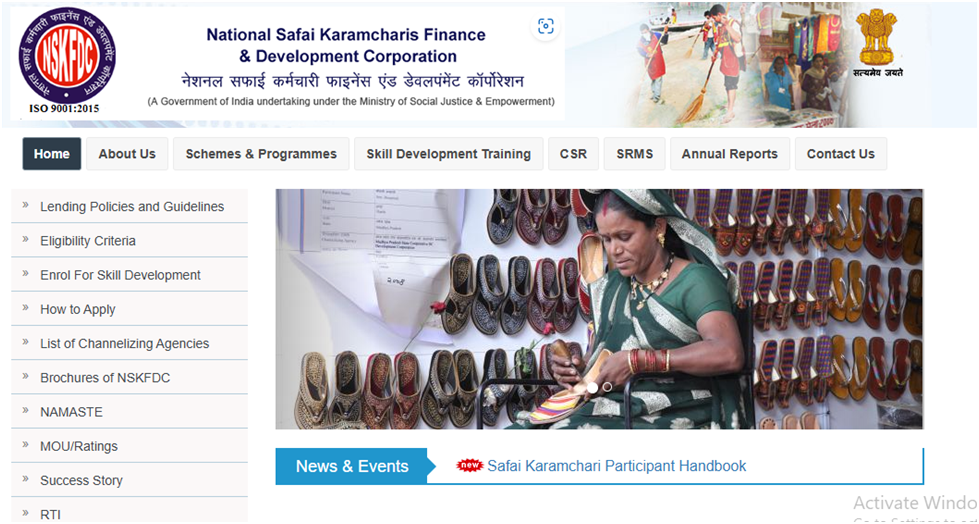Open the Eligibility Criteria link

coord(87,241)
